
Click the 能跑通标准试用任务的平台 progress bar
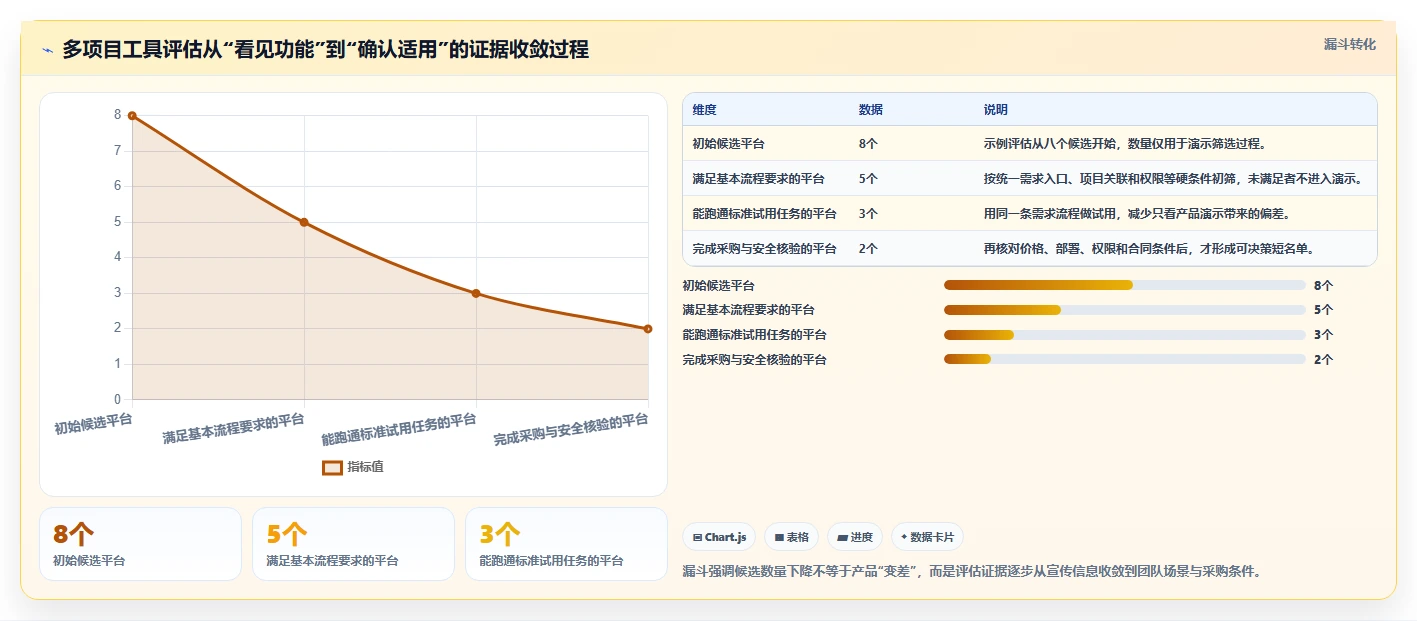pyautogui.click(x=1125, y=335)
